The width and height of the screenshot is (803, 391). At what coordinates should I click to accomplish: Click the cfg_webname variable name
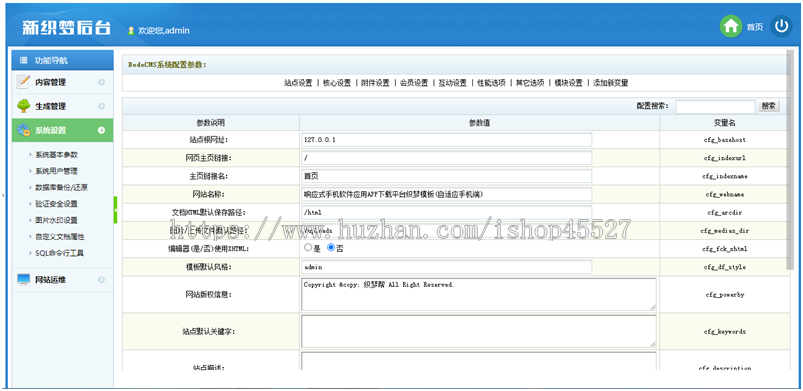click(725, 195)
